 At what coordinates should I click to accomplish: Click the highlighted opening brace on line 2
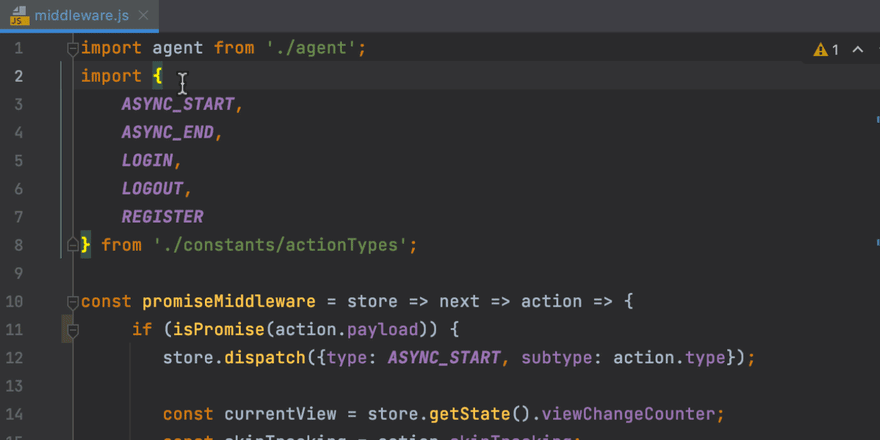tap(158, 76)
